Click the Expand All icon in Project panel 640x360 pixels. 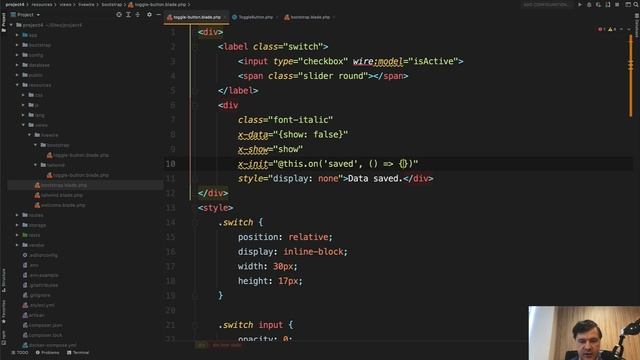(x=128, y=15)
